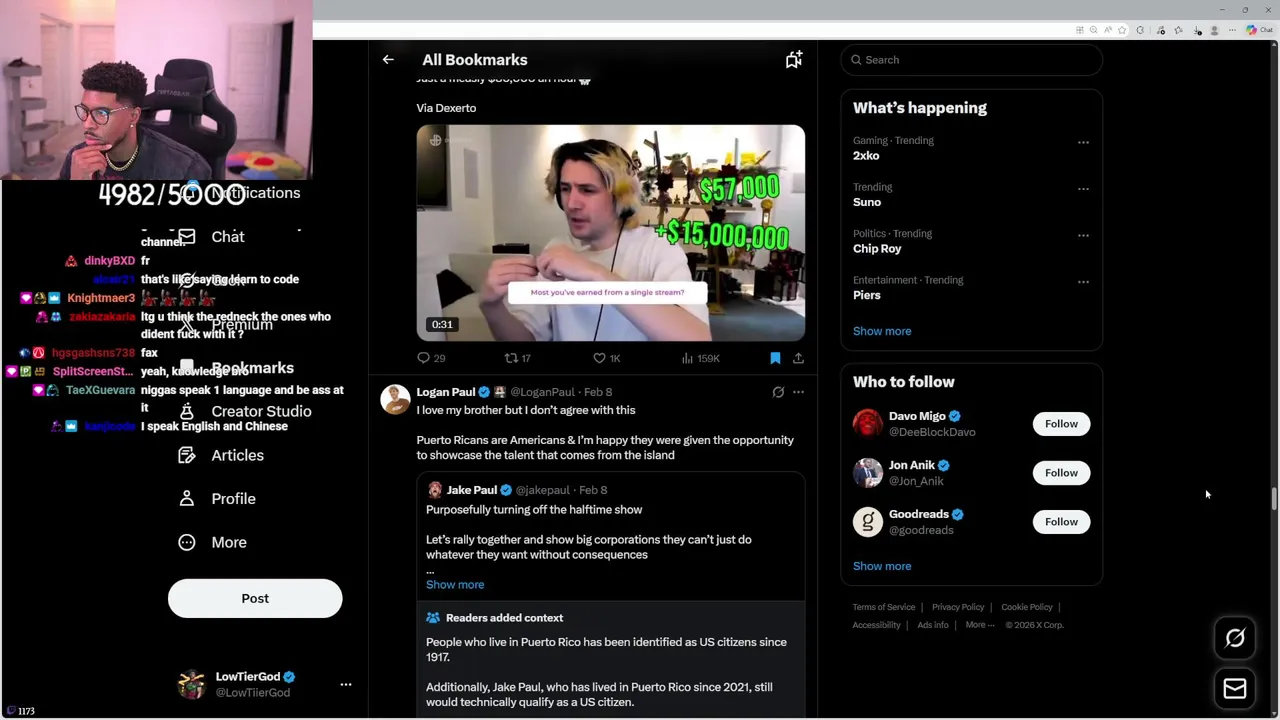Expand the More footer link
Screen dimensions: 1280x720
tap(979, 625)
